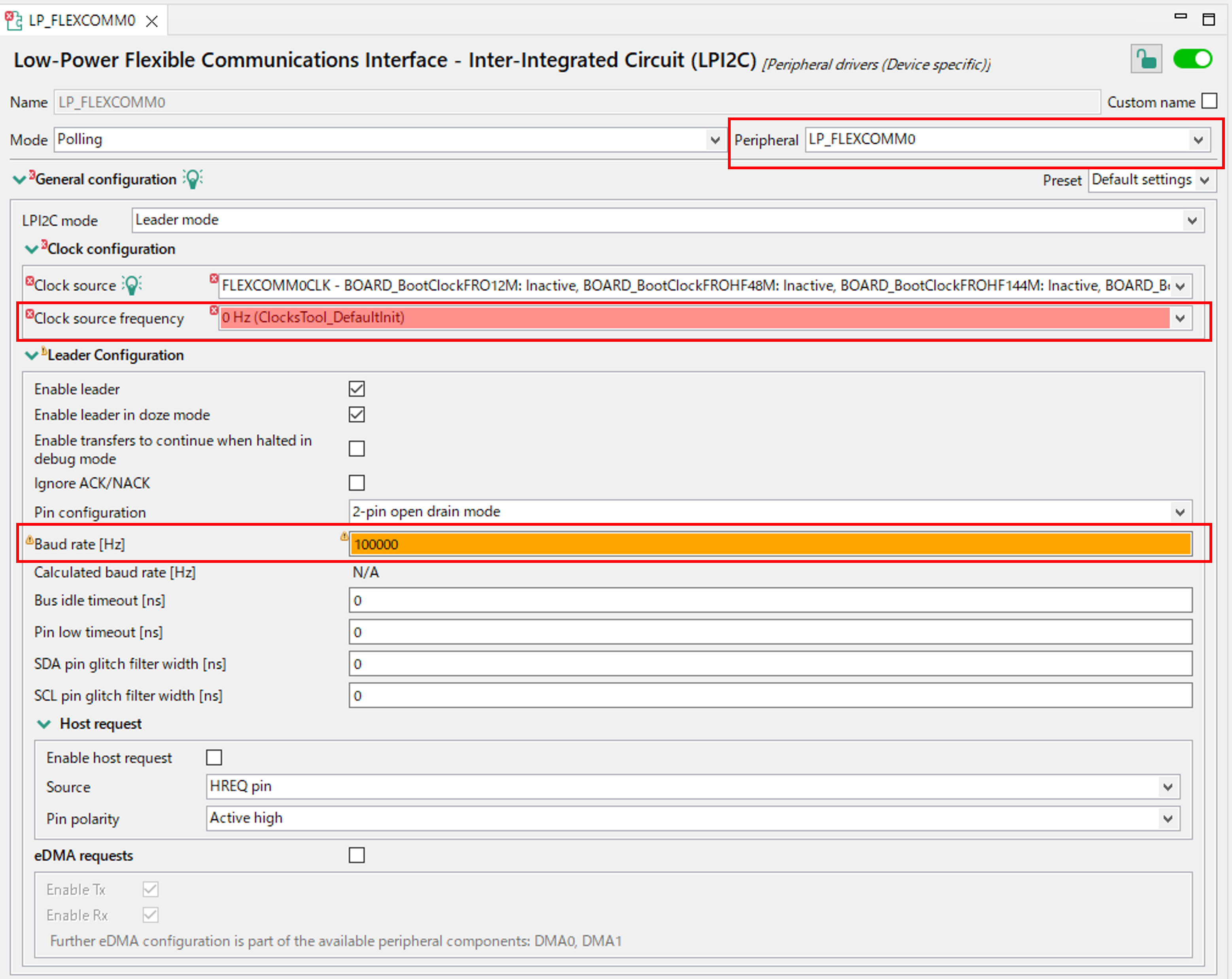Click warning icon beside Baud rate label
Viewport: 1232px width, 979px height.
[30, 540]
